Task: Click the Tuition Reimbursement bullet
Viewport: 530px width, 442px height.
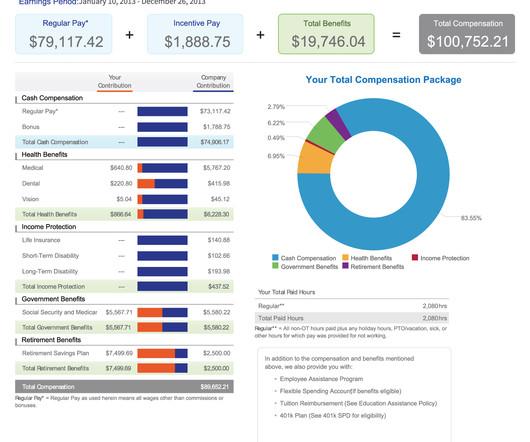Action: point(358,403)
